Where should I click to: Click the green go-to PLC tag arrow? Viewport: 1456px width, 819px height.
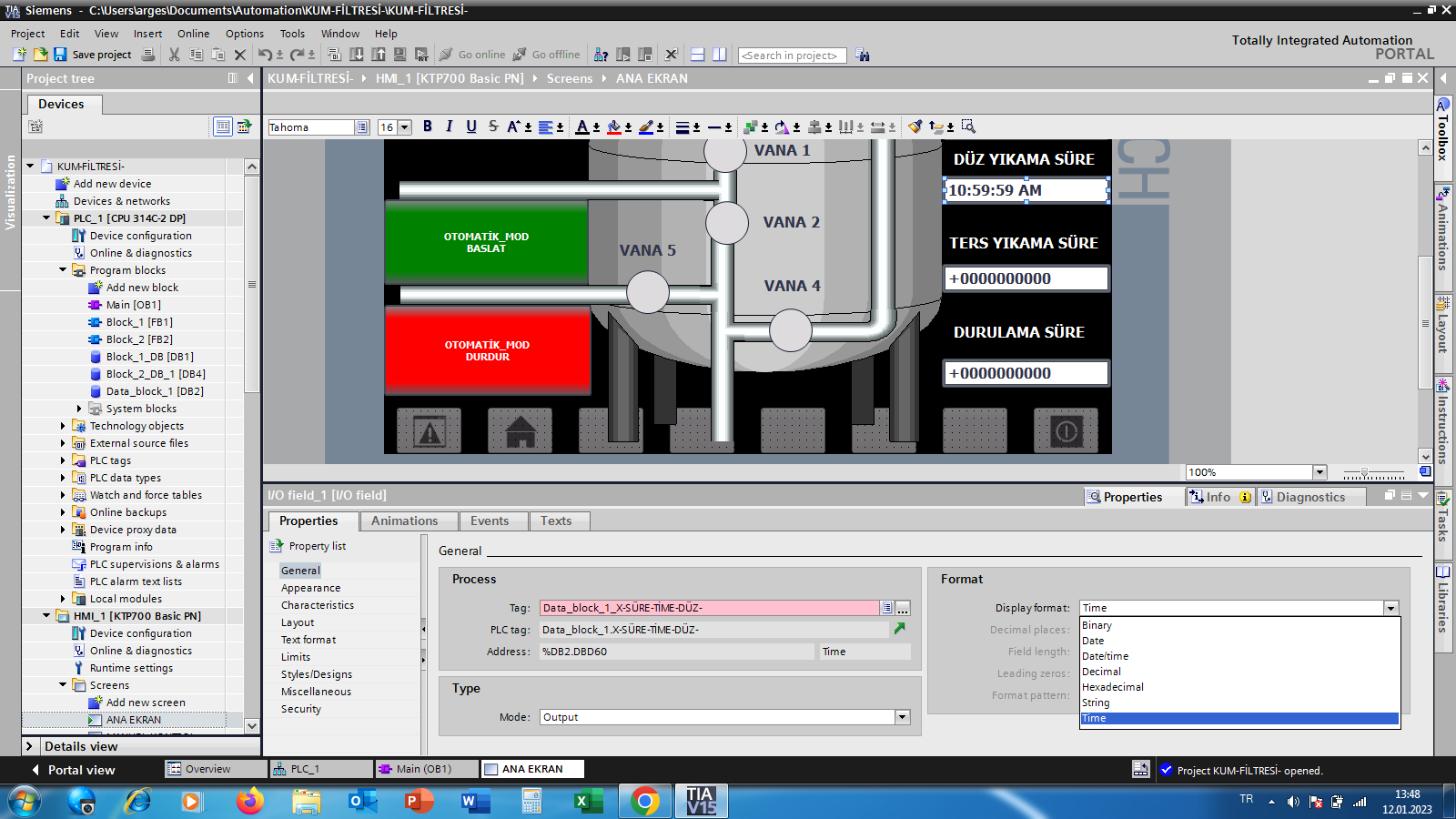pyautogui.click(x=900, y=629)
